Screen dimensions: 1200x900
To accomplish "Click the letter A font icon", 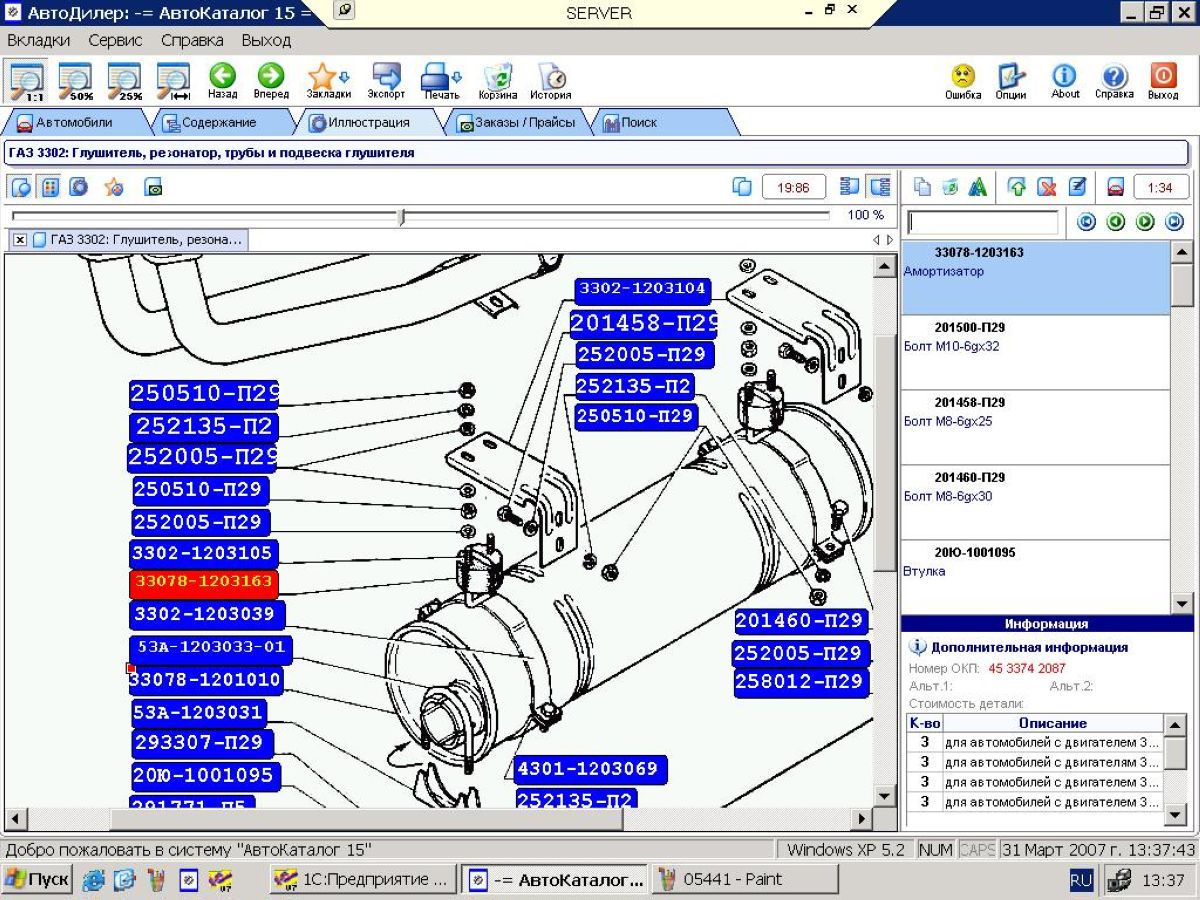I will coord(978,187).
